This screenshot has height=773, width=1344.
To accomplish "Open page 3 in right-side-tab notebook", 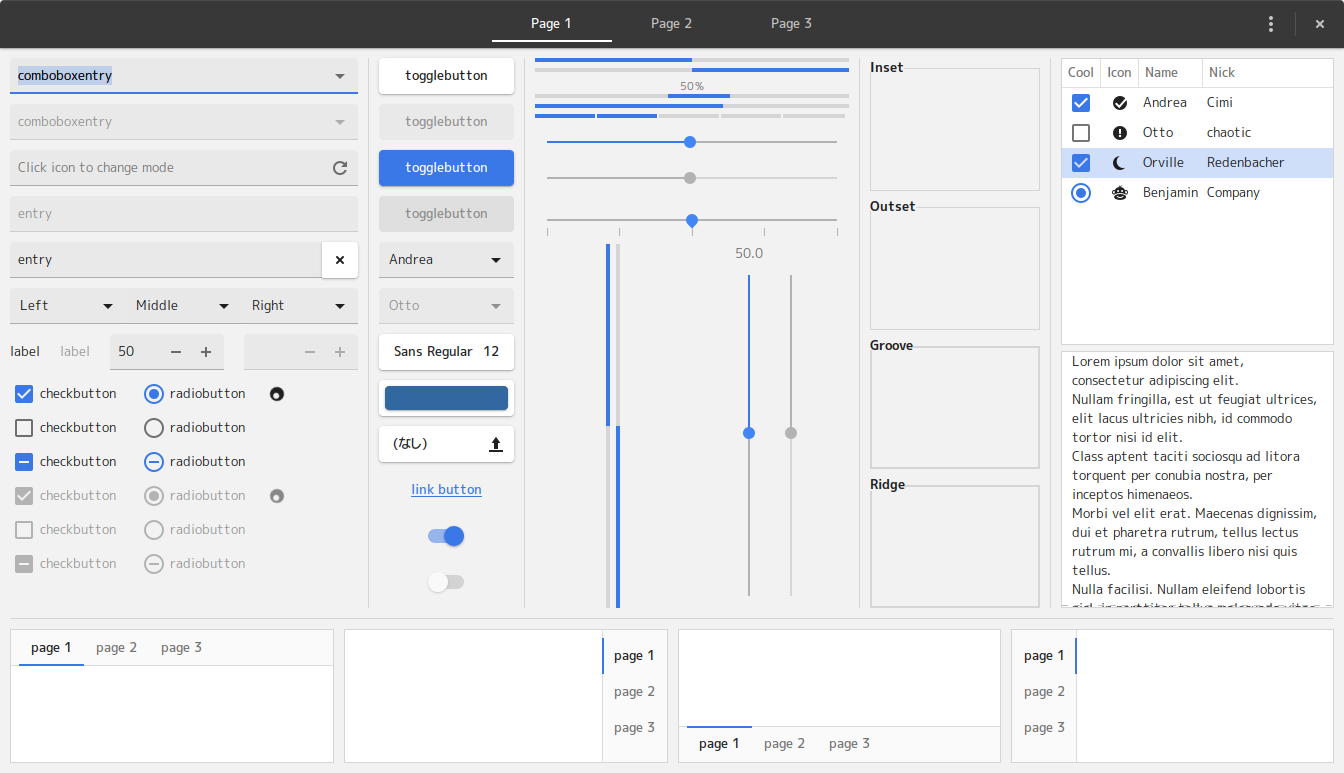I will click(635, 728).
